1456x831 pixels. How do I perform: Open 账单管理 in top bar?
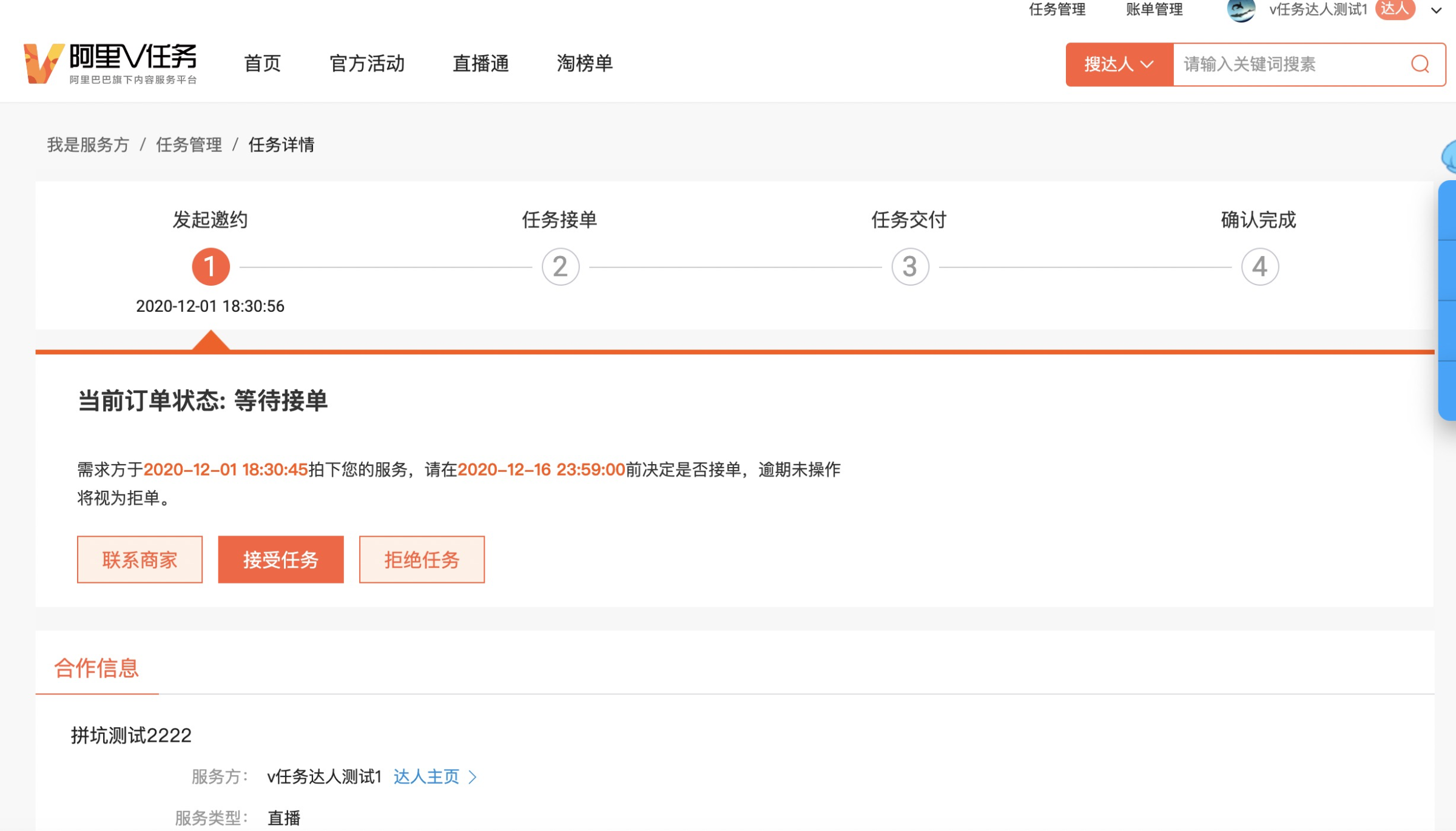(1154, 9)
